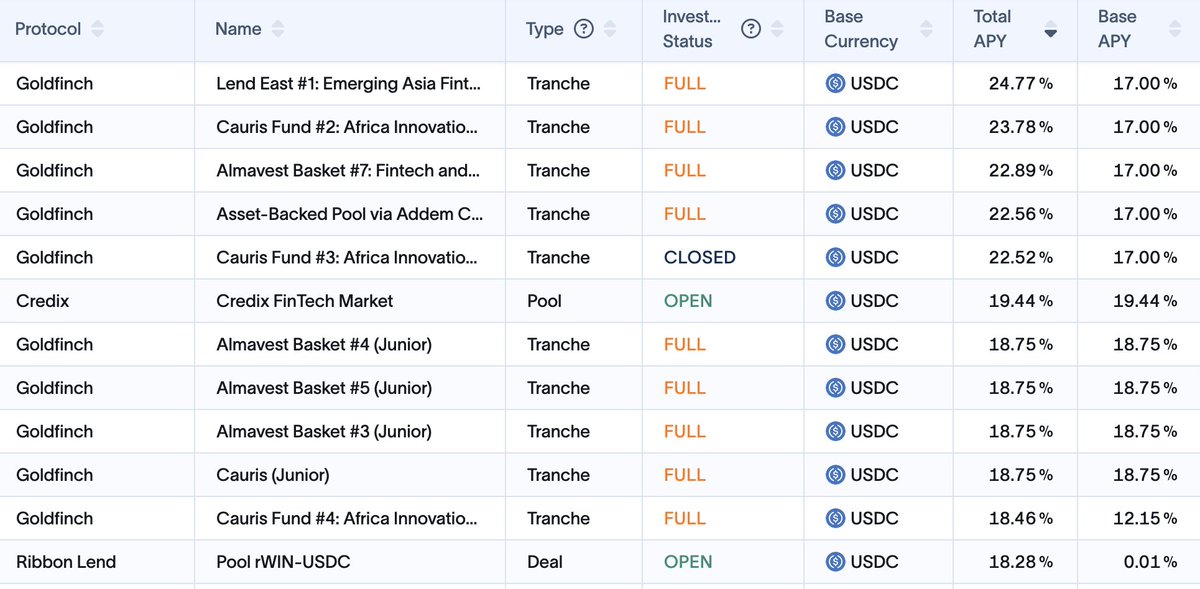Click USDC coin icon in Almavest Basket #5 row
This screenshot has width=1200, height=589.
click(x=835, y=388)
